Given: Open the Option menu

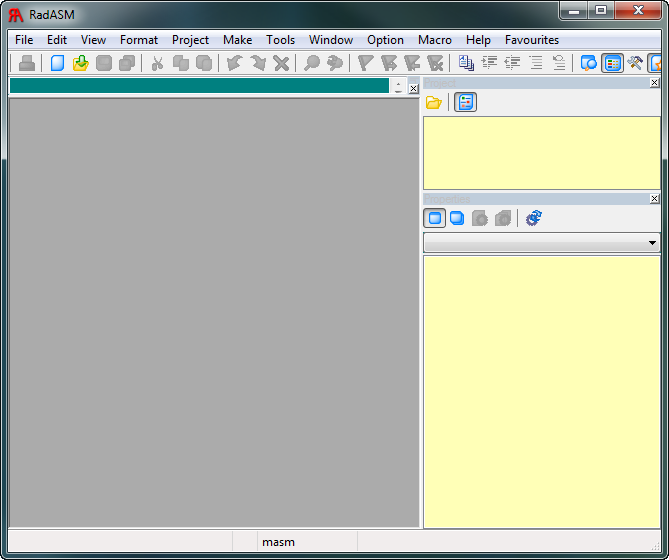Looking at the screenshot, I should click(385, 40).
